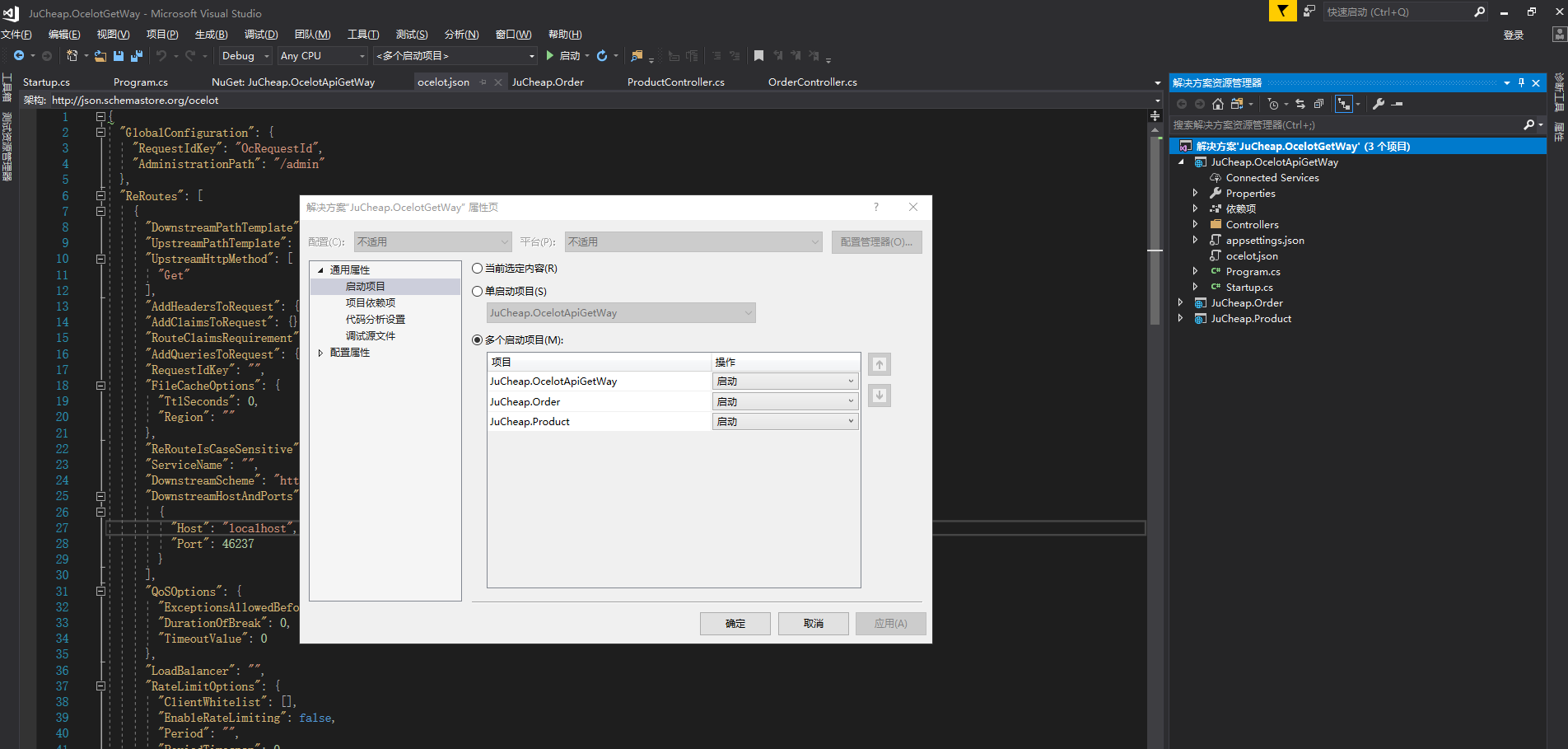Move selected project down with arrow button
This screenshot has width=1568, height=749.
coord(880,396)
